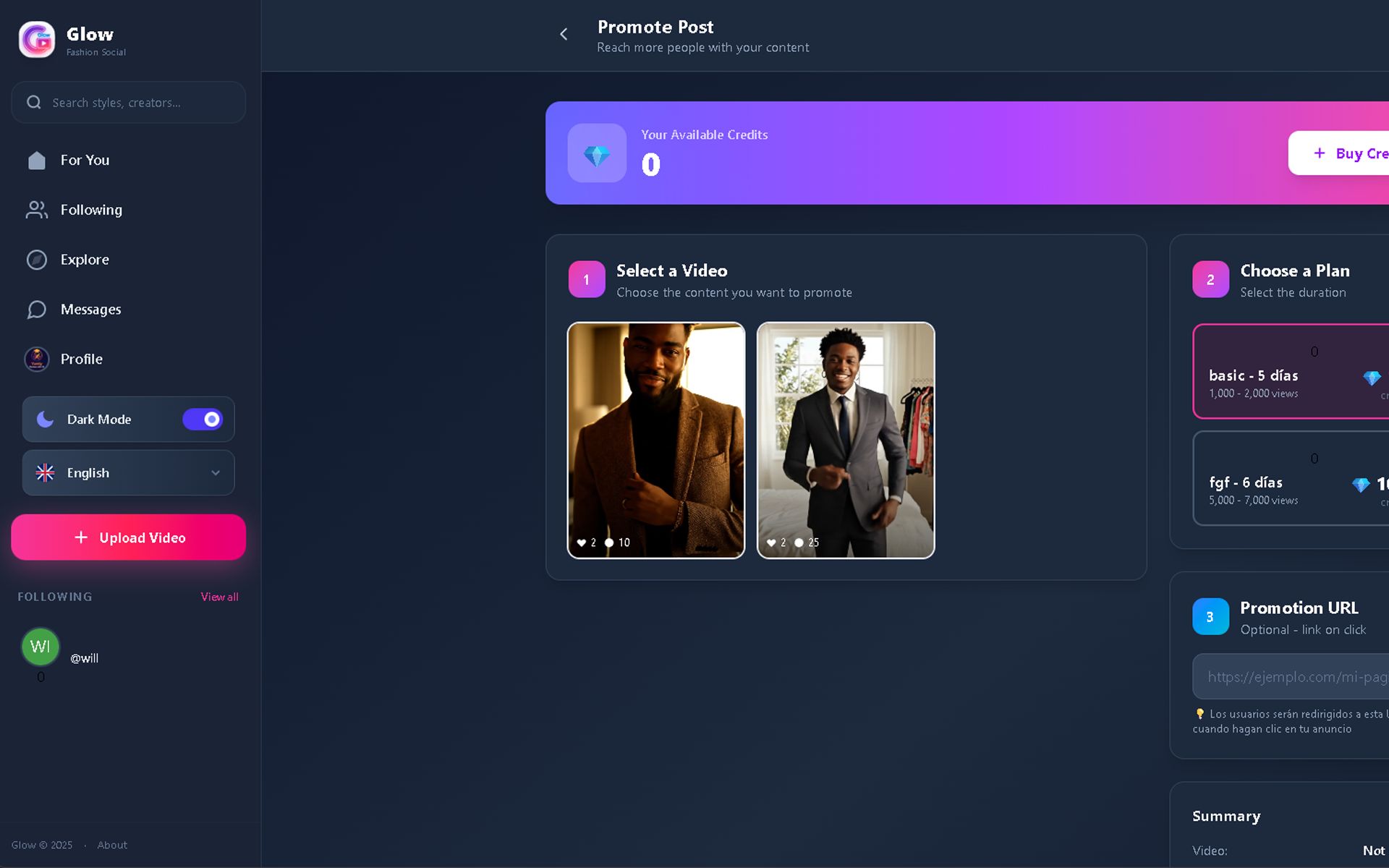Viewport: 1389px width, 868px height.
Task: Toggle the Dark Mode switch
Action: 203,420
